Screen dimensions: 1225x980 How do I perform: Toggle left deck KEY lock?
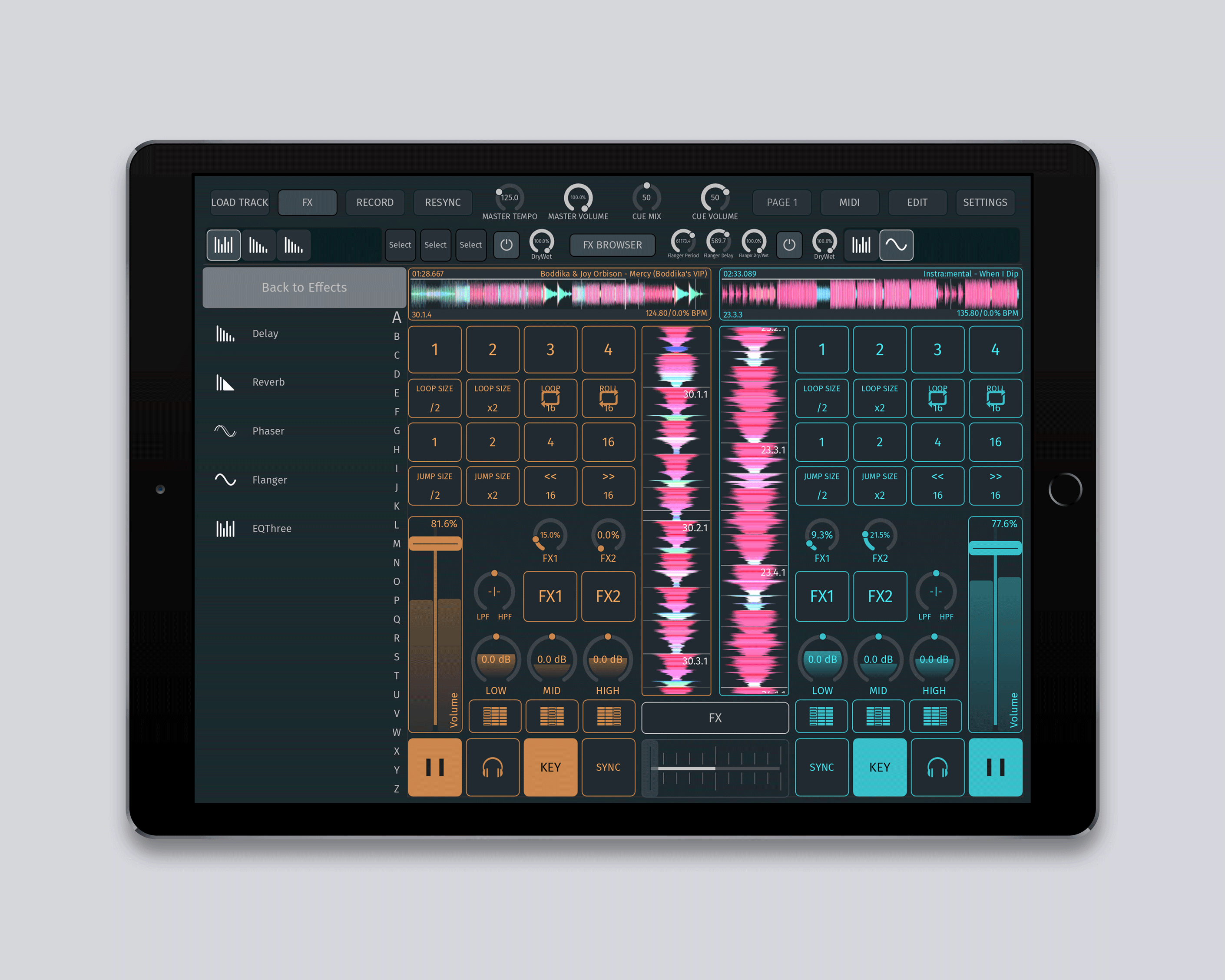point(550,767)
